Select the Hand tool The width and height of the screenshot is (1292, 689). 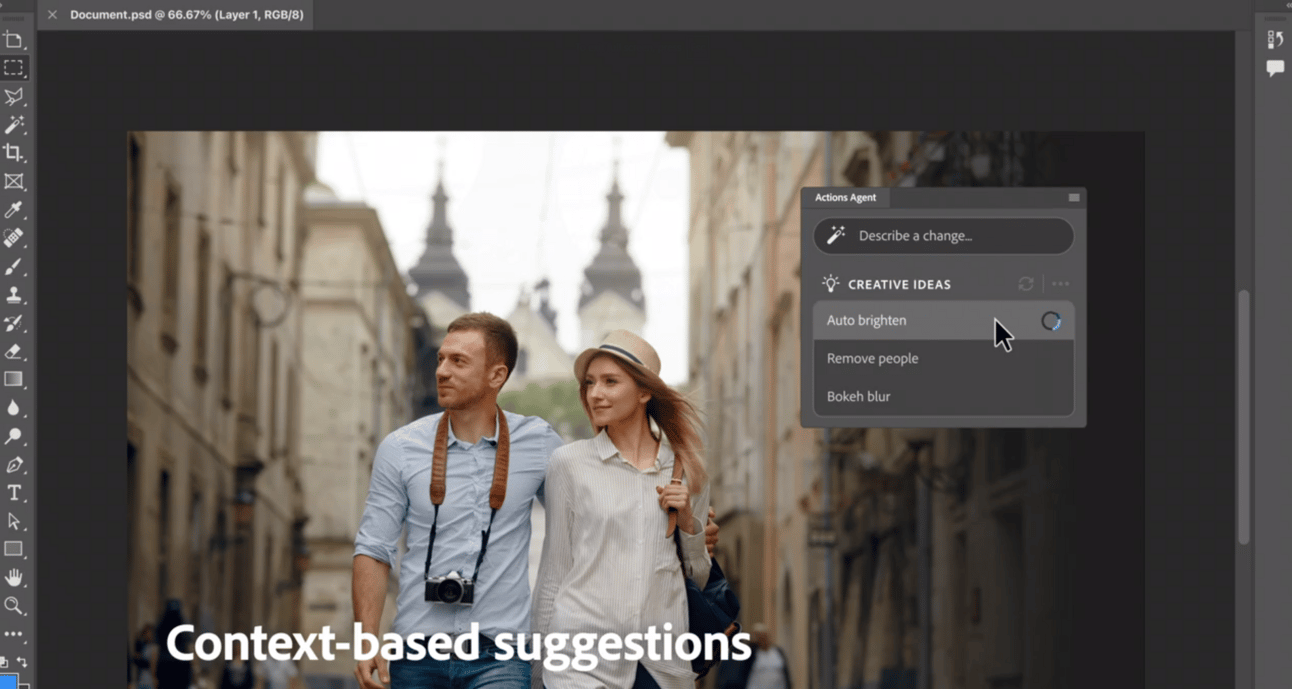click(x=14, y=578)
